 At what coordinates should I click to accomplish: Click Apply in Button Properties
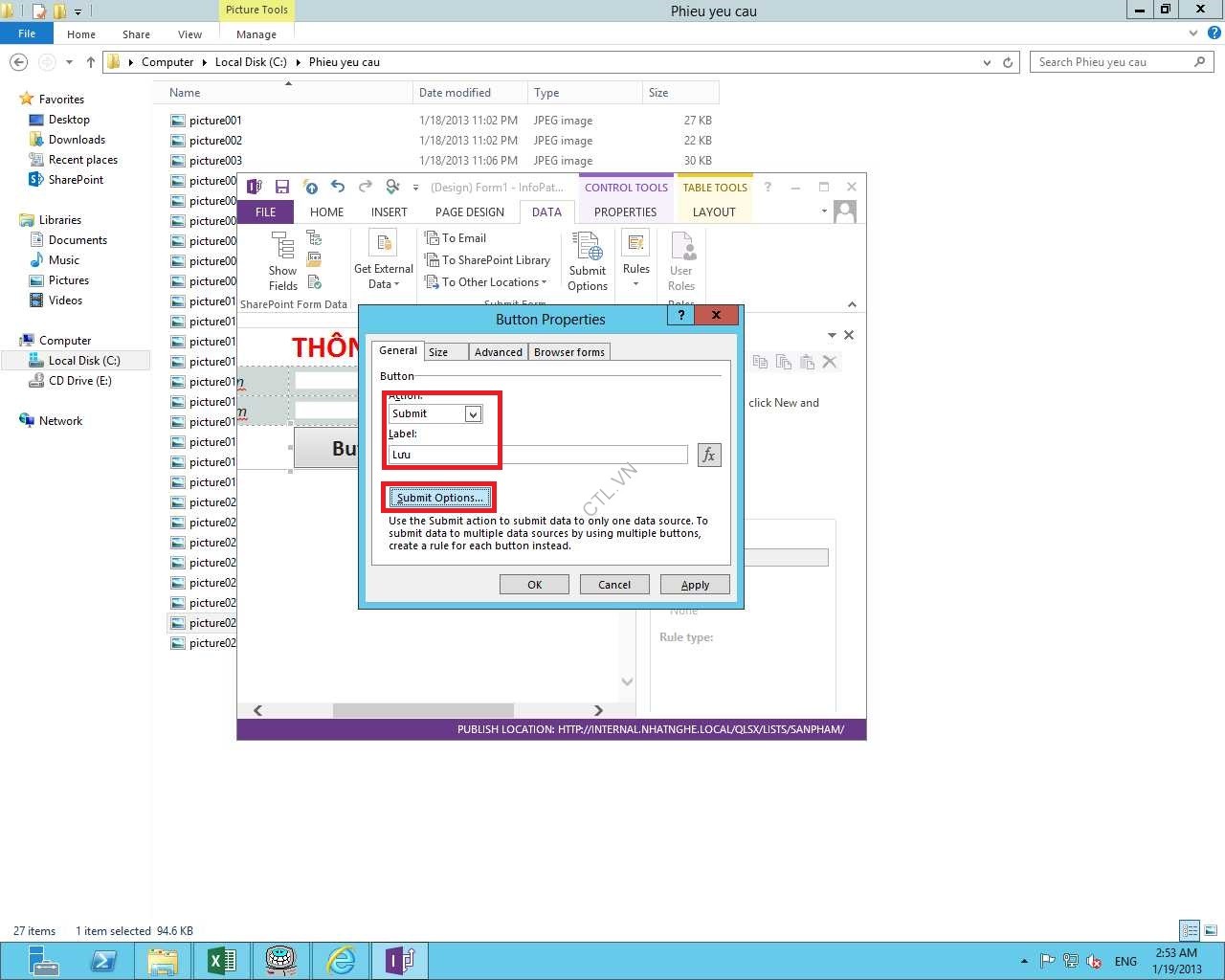695,585
